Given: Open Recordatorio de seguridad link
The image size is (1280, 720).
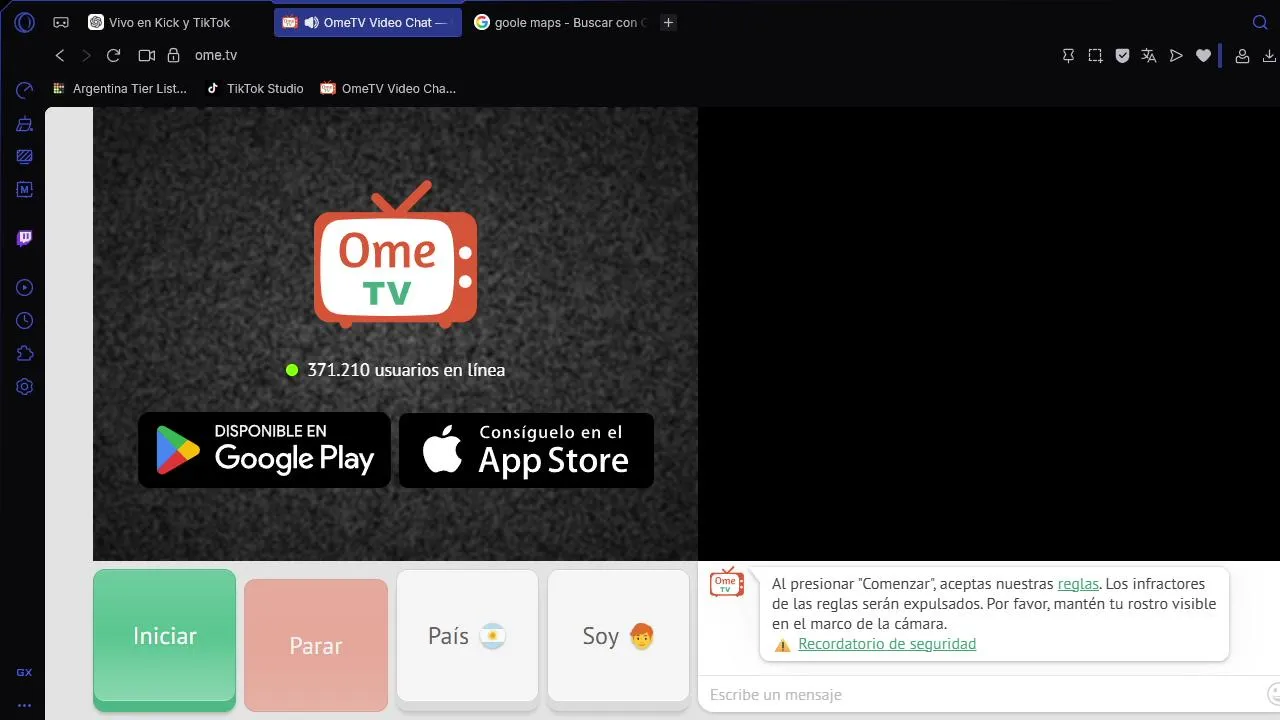Looking at the screenshot, I should coord(887,644).
